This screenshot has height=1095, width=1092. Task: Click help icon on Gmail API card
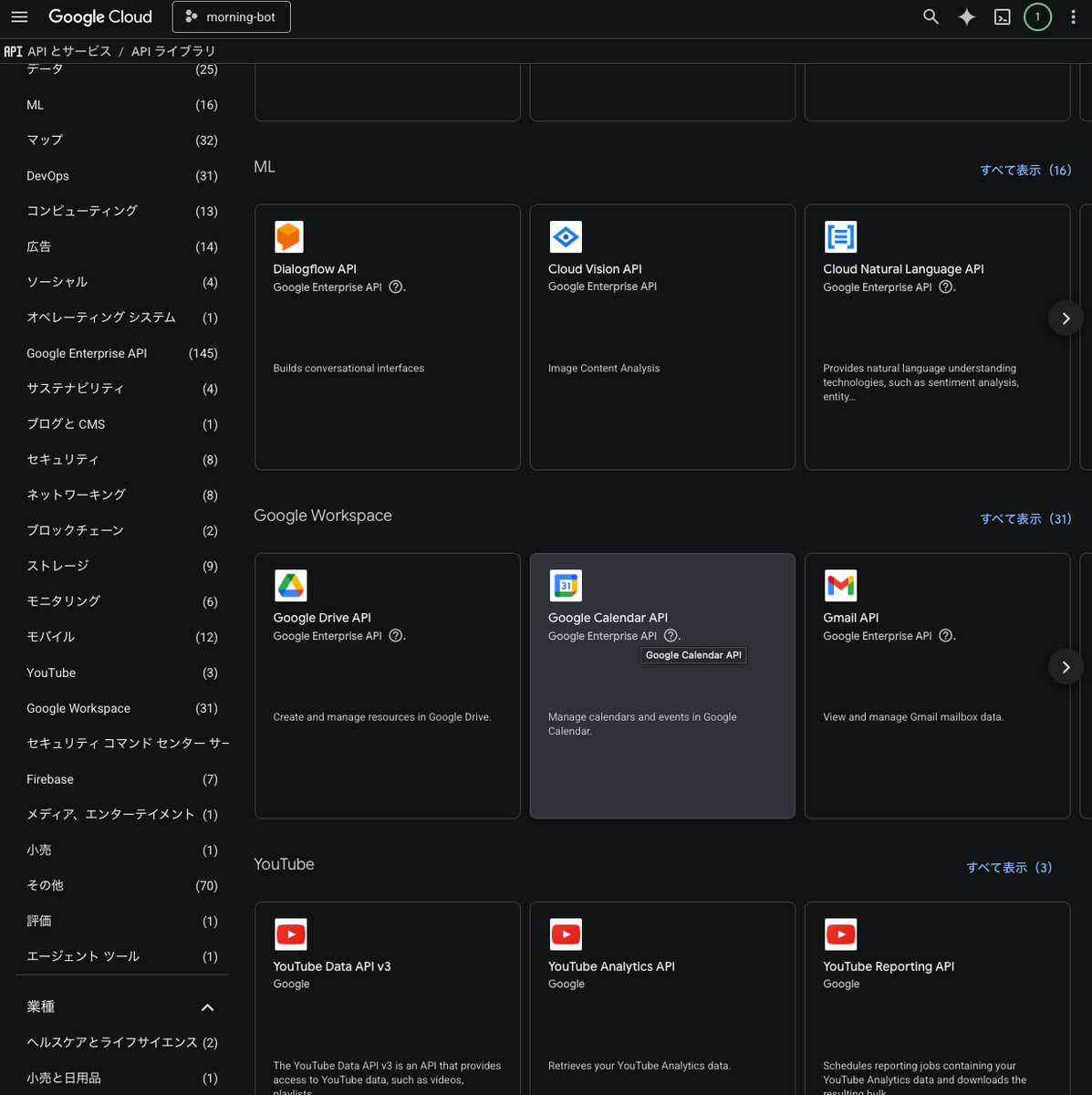tap(946, 635)
